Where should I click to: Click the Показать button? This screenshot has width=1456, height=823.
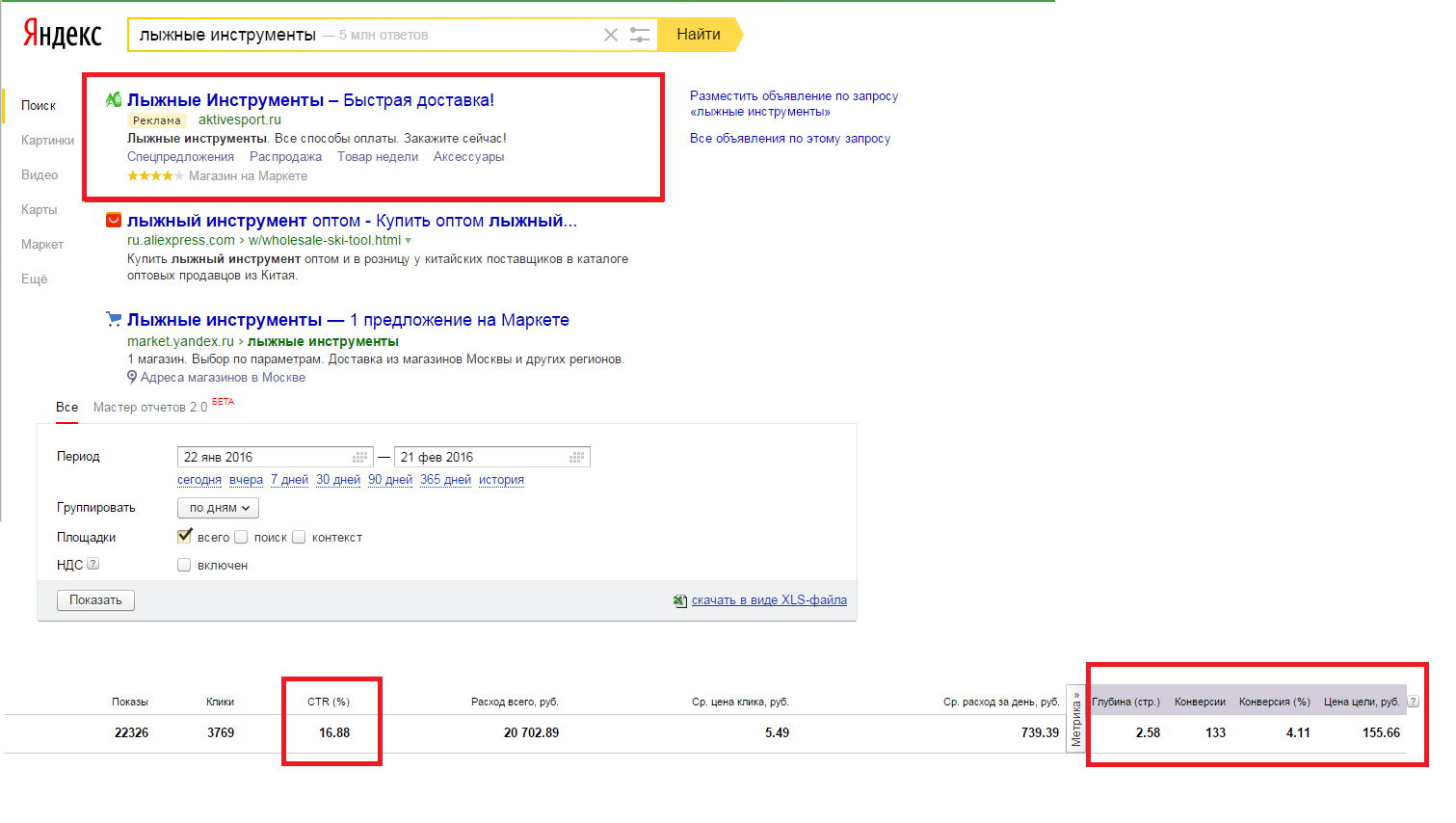[95, 600]
